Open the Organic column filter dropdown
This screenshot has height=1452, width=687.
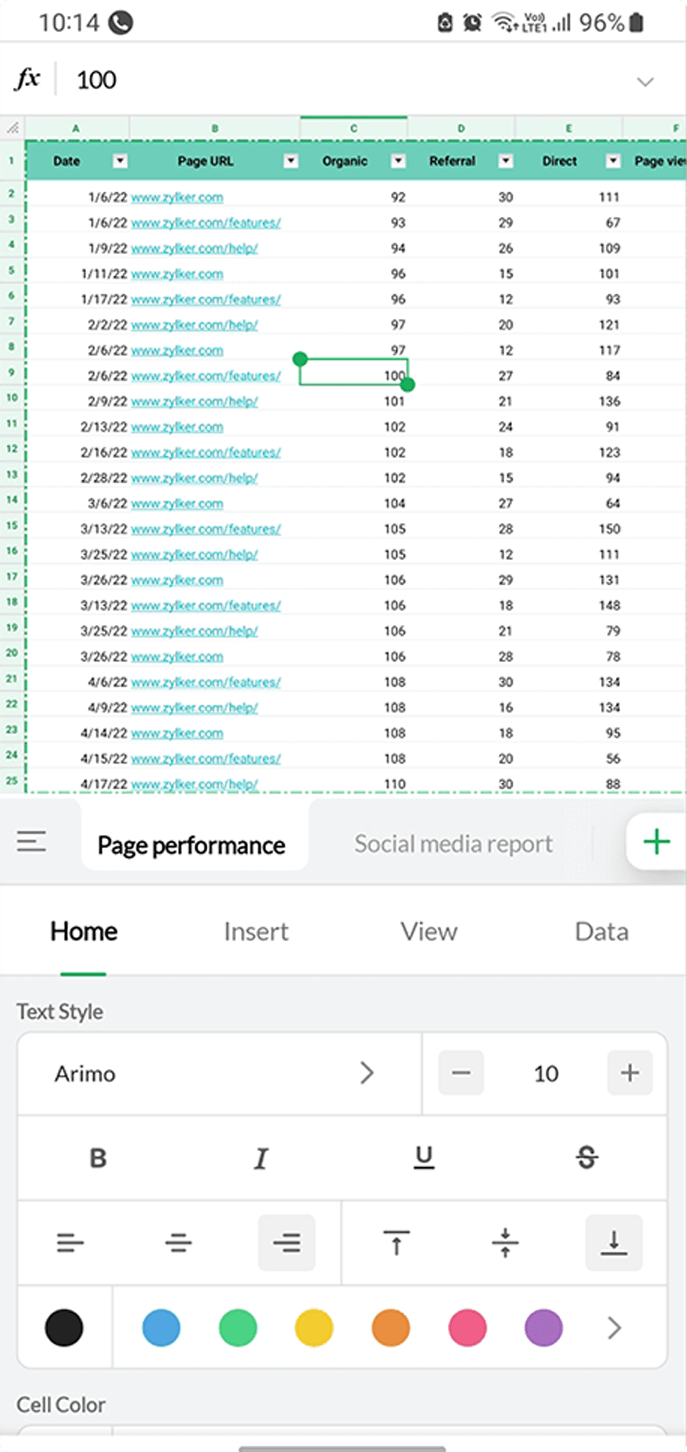[398, 161]
